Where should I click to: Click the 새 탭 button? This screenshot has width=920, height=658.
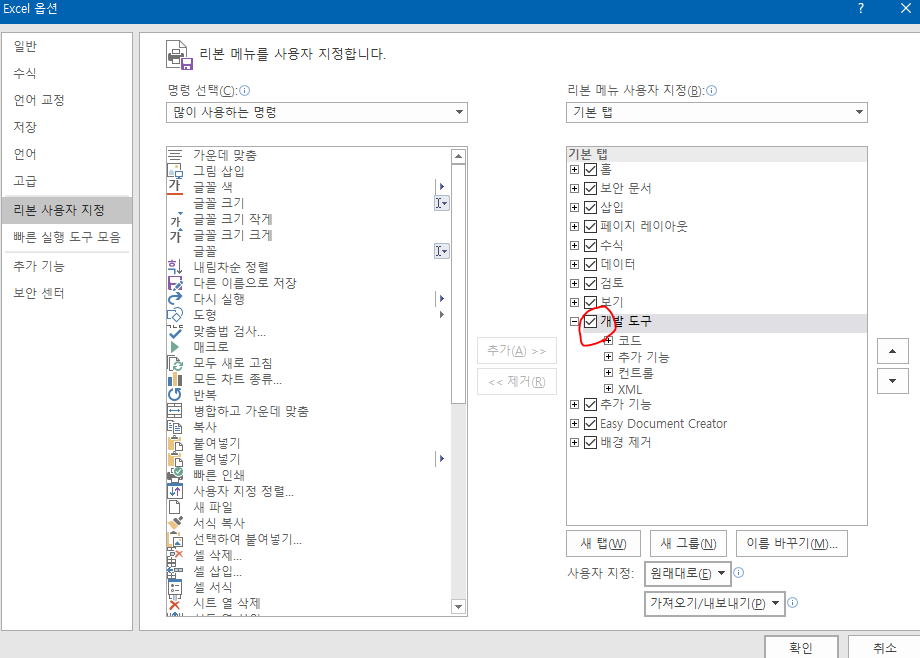click(603, 543)
